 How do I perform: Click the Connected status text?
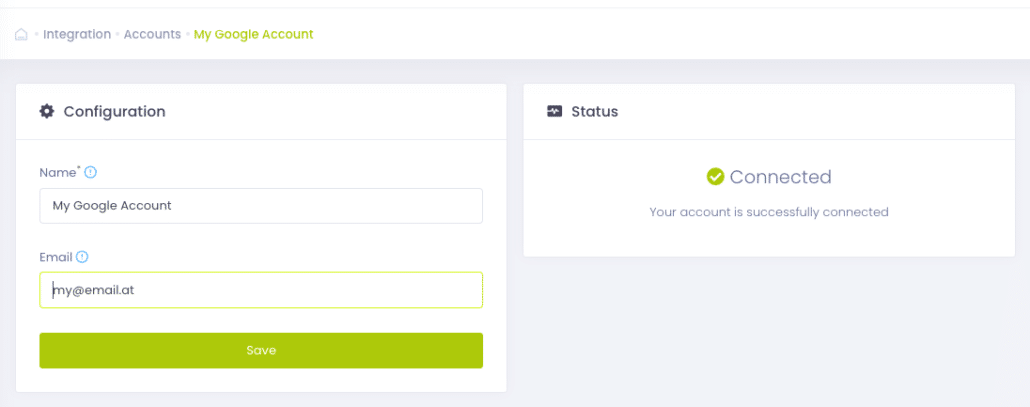click(x=780, y=177)
